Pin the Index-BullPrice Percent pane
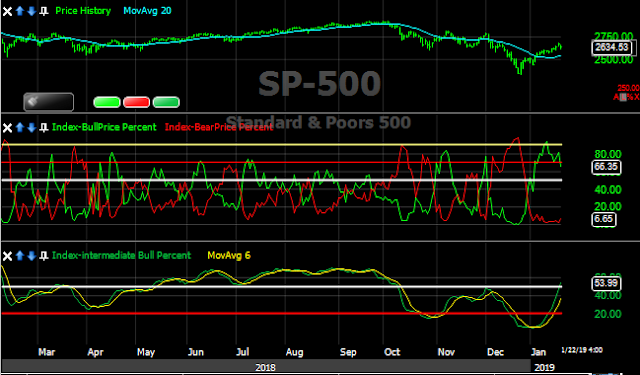Screen dimensions: 640x375 coord(44,128)
